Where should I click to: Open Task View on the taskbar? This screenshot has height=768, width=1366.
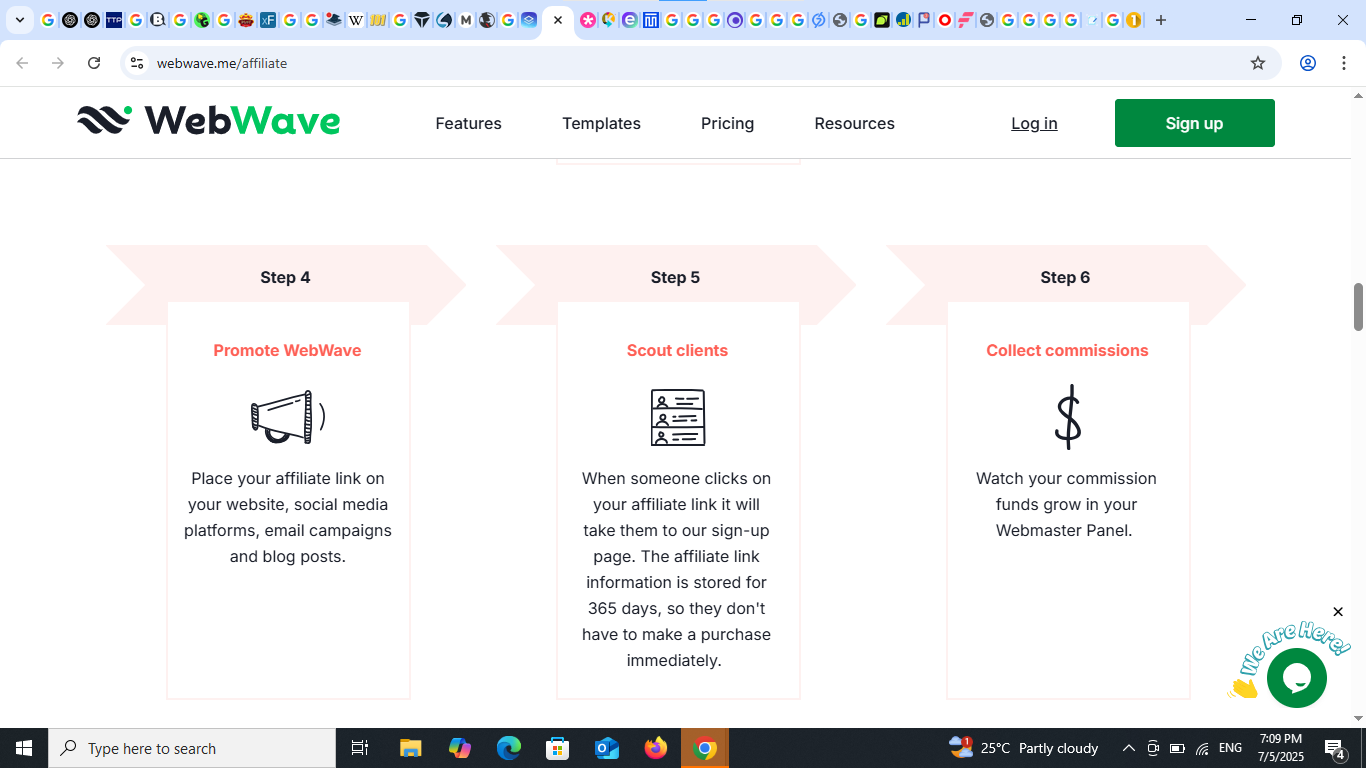click(360, 748)
